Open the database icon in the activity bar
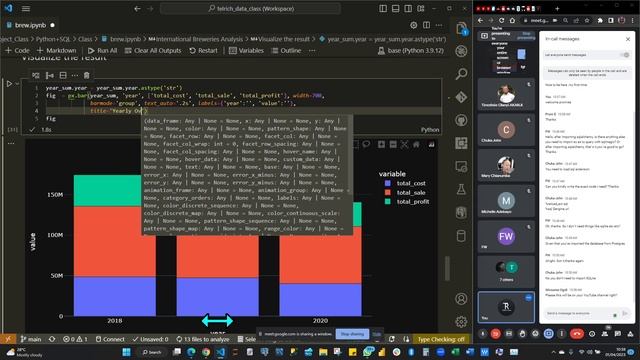Image resolution: width=640 pixels, height=360 pixels. 461,236
